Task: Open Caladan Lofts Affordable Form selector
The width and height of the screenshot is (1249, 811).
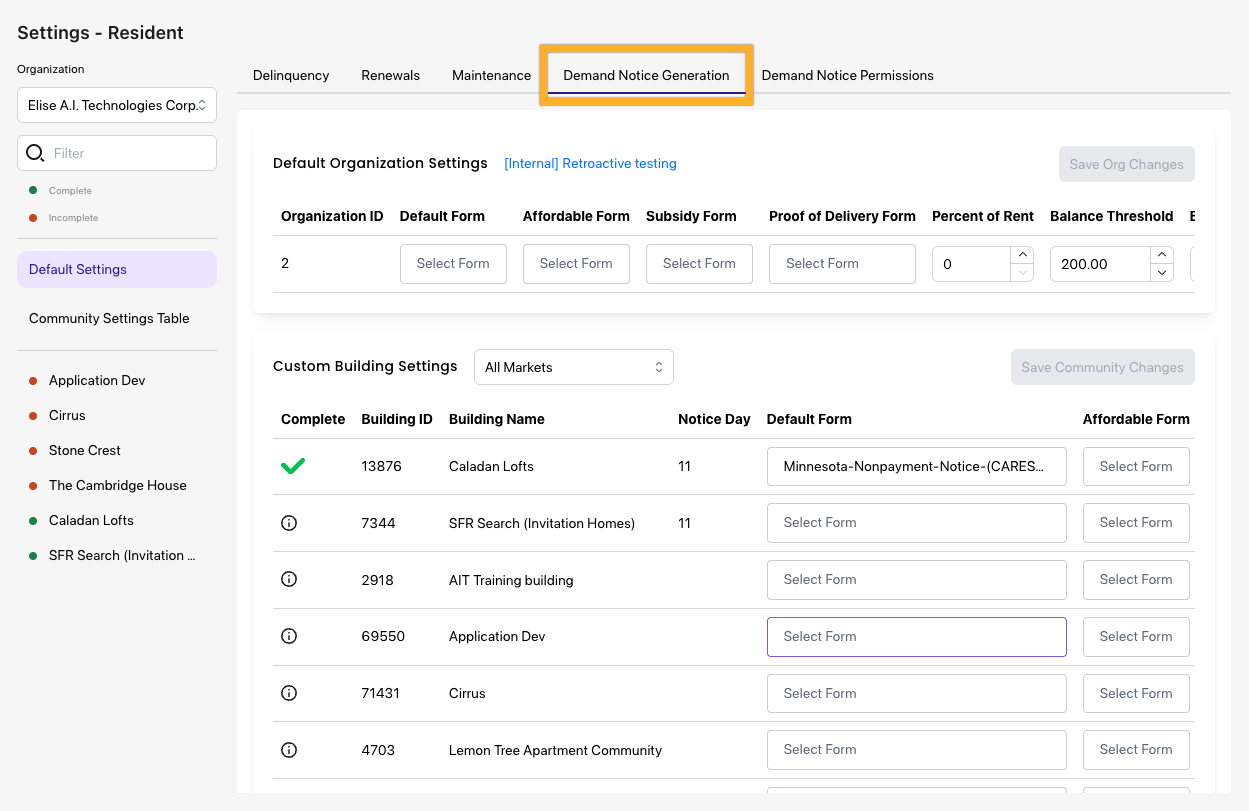Action: [x=1136, y=466]
